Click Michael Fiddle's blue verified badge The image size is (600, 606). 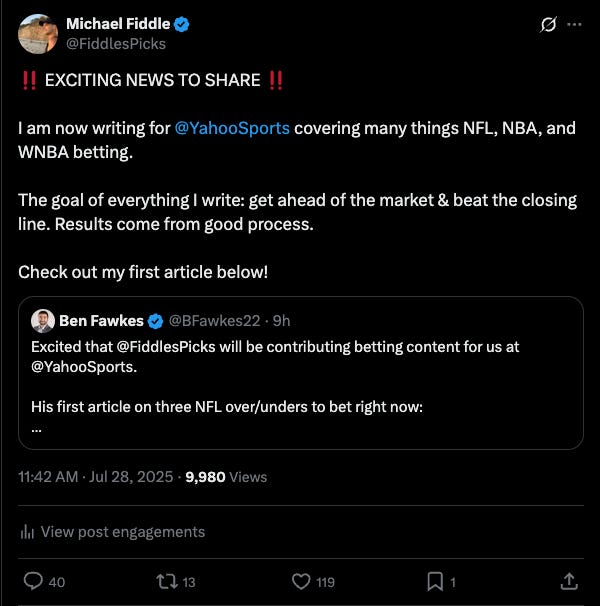tap(183, 23)
